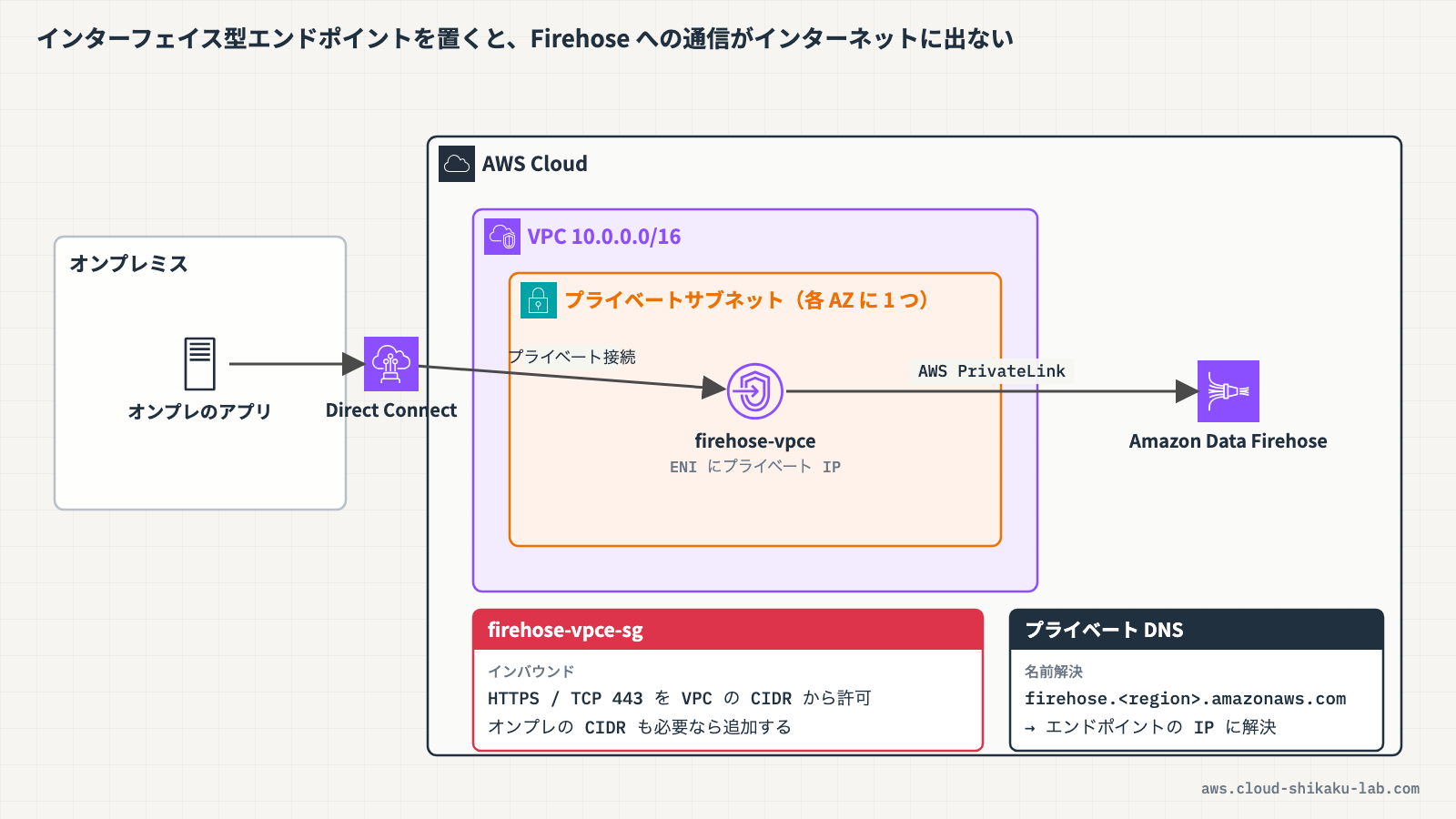Click the VPC cloud icon
Image resolution: width=1456 pixels, height=819 pixels.
502,237
